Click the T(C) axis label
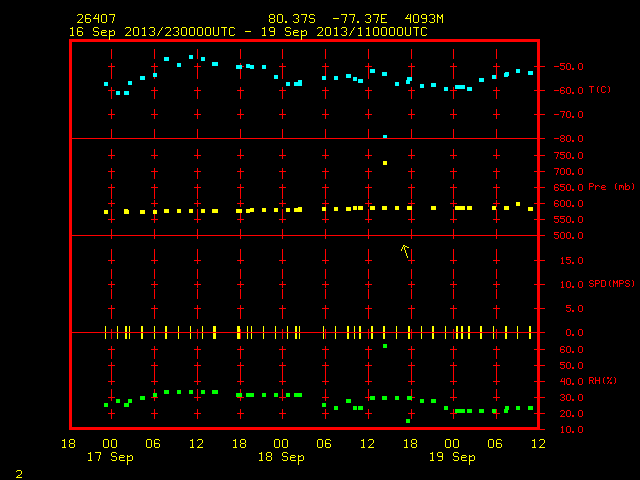Image resolution: width=640 pixels, height=480 pixels. (x=600, y=90)
